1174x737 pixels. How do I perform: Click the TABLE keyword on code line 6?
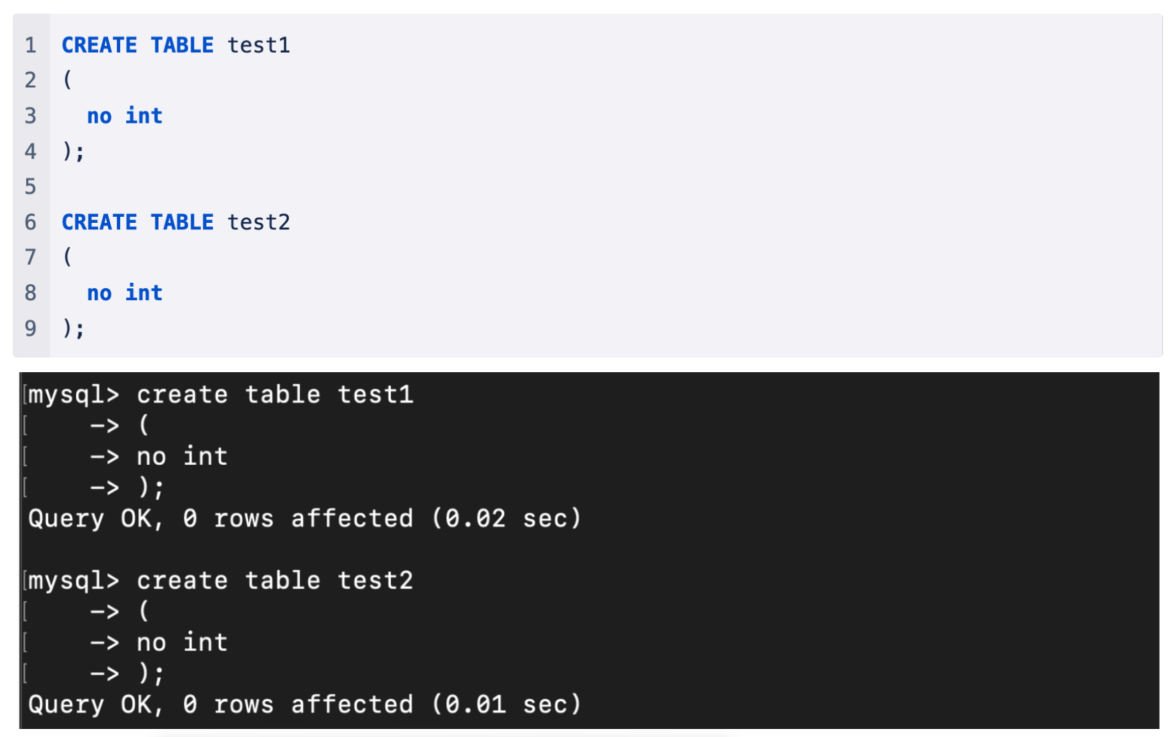click(x=182, y=222)
